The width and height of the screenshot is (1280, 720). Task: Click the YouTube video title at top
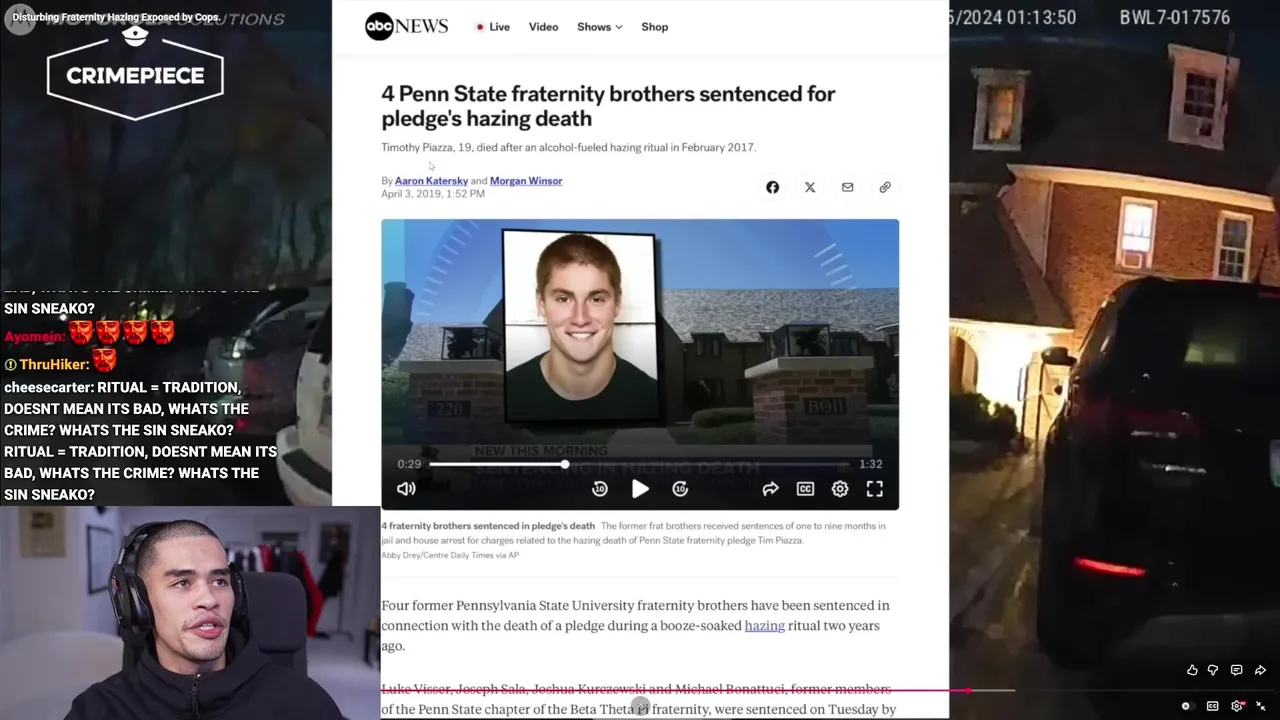116,17
